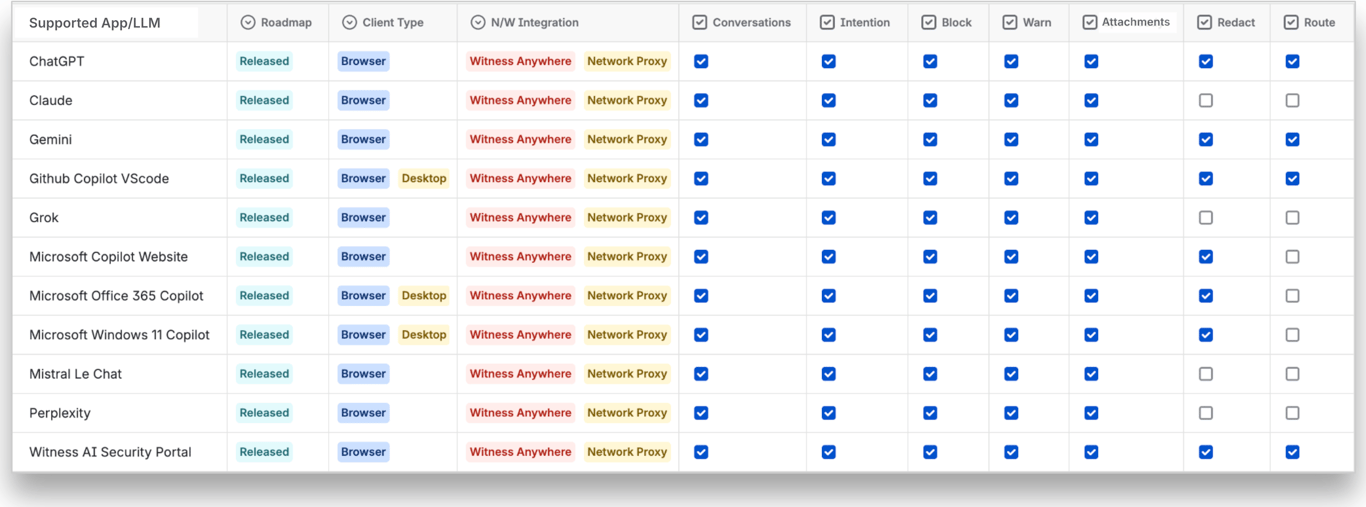Open the Client Type column header
This screenshot has width=1366, height=507.
(392, 22)
